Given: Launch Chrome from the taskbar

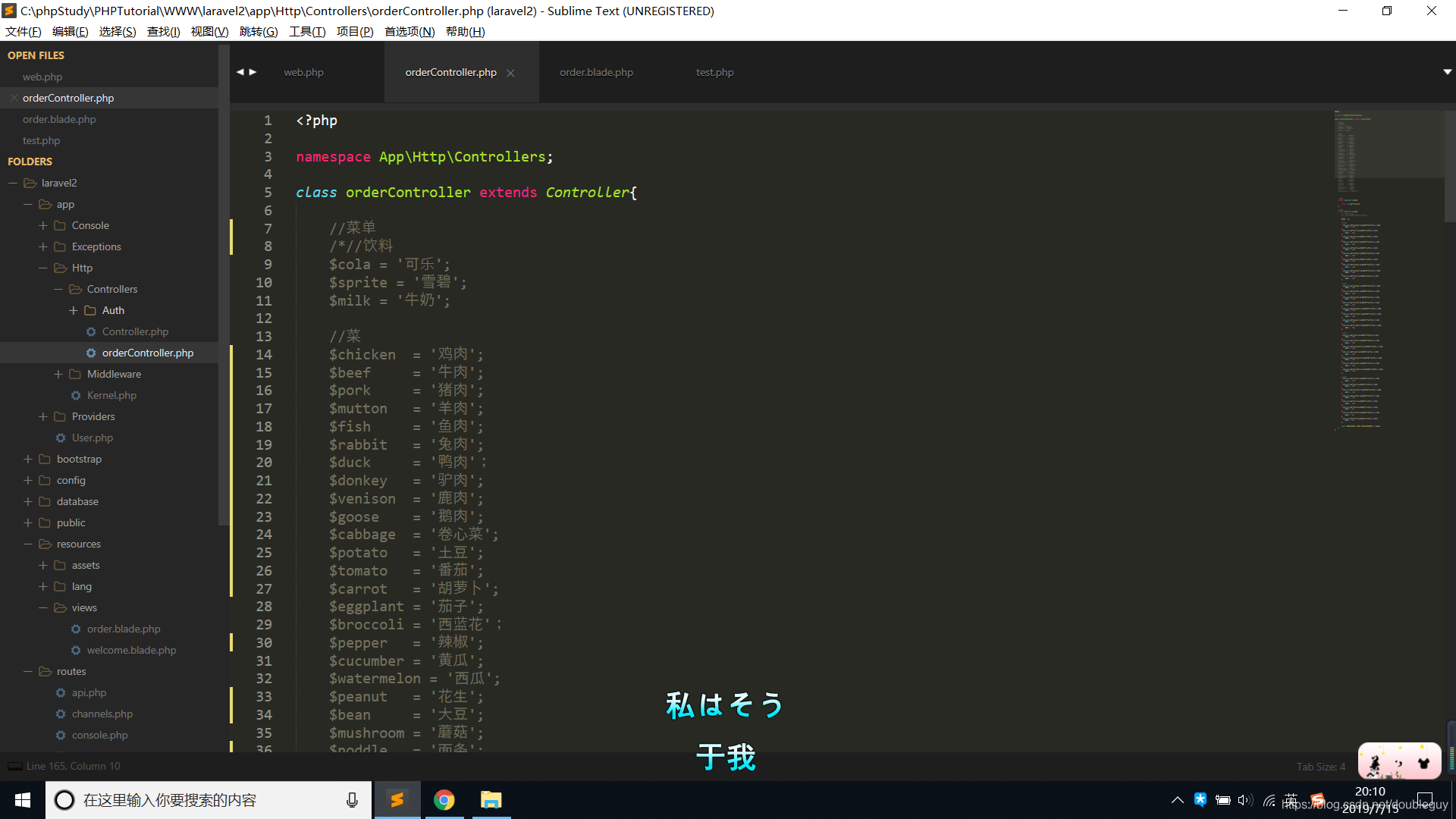Looking at the screenshot, I should click(444, 800).
